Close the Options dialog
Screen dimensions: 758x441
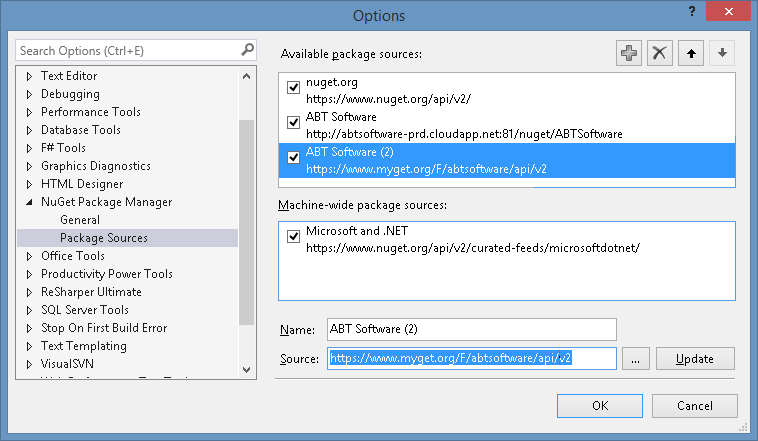pos(729,11)
